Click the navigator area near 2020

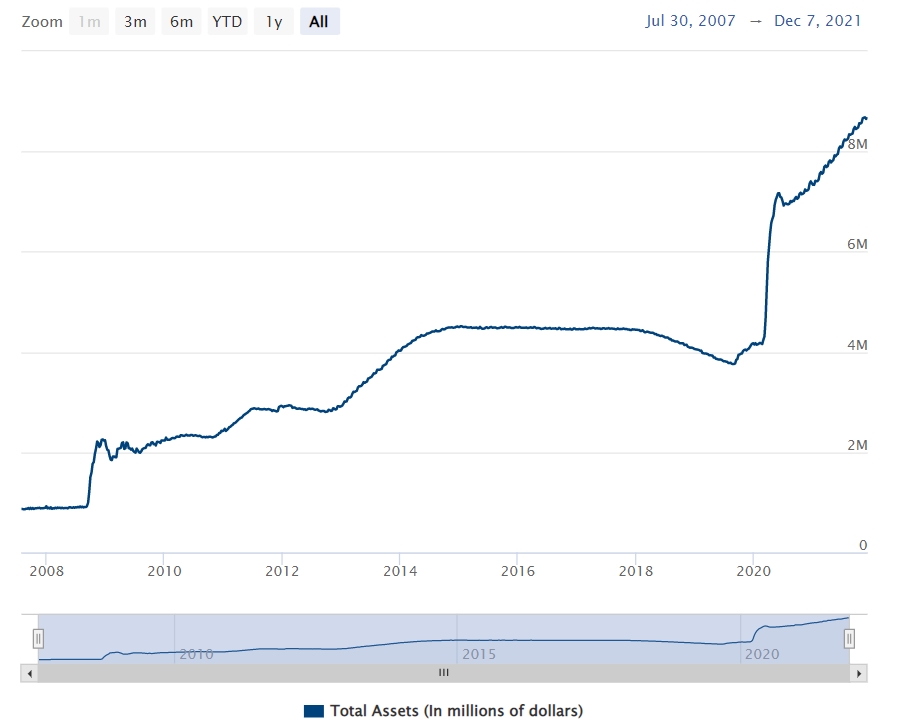[760, 645]
